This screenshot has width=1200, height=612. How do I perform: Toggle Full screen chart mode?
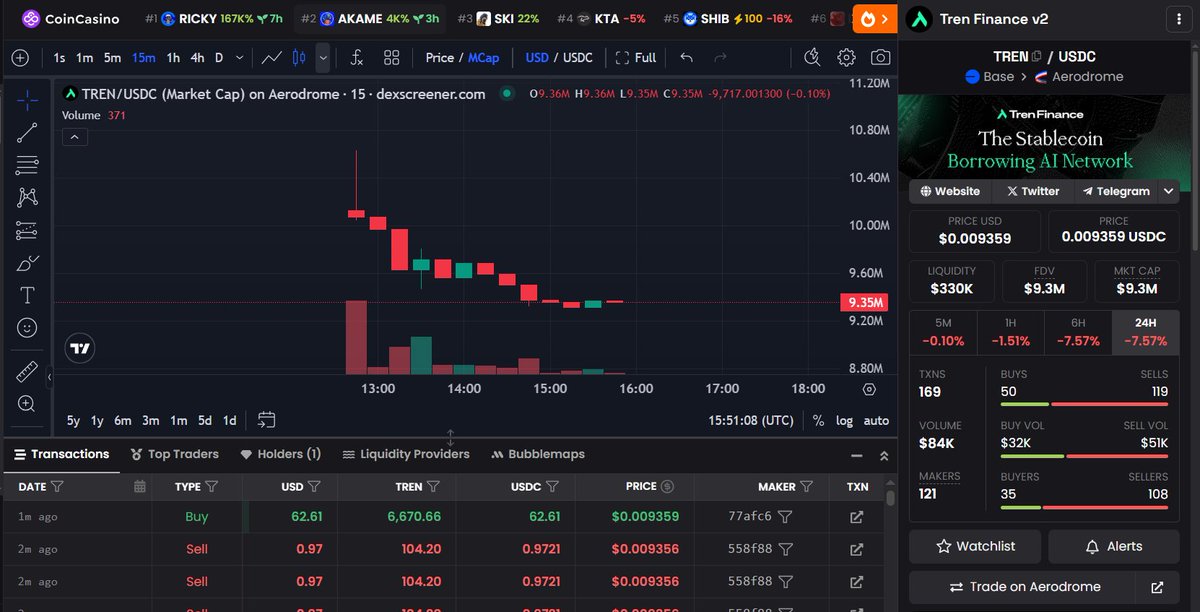pyautogui.click(x=636, y=58)
